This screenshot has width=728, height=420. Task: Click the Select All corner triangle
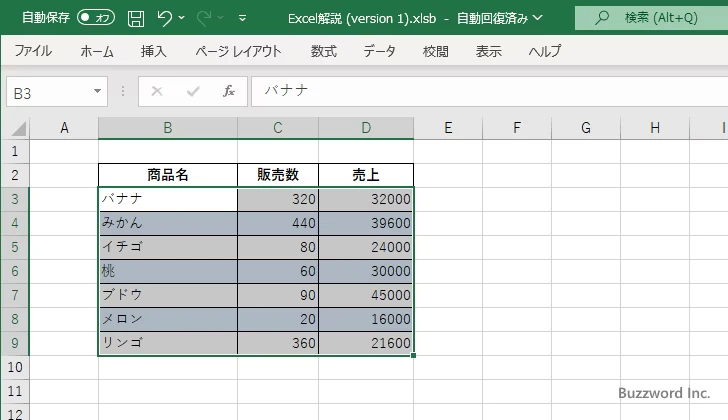pos(18,128)
